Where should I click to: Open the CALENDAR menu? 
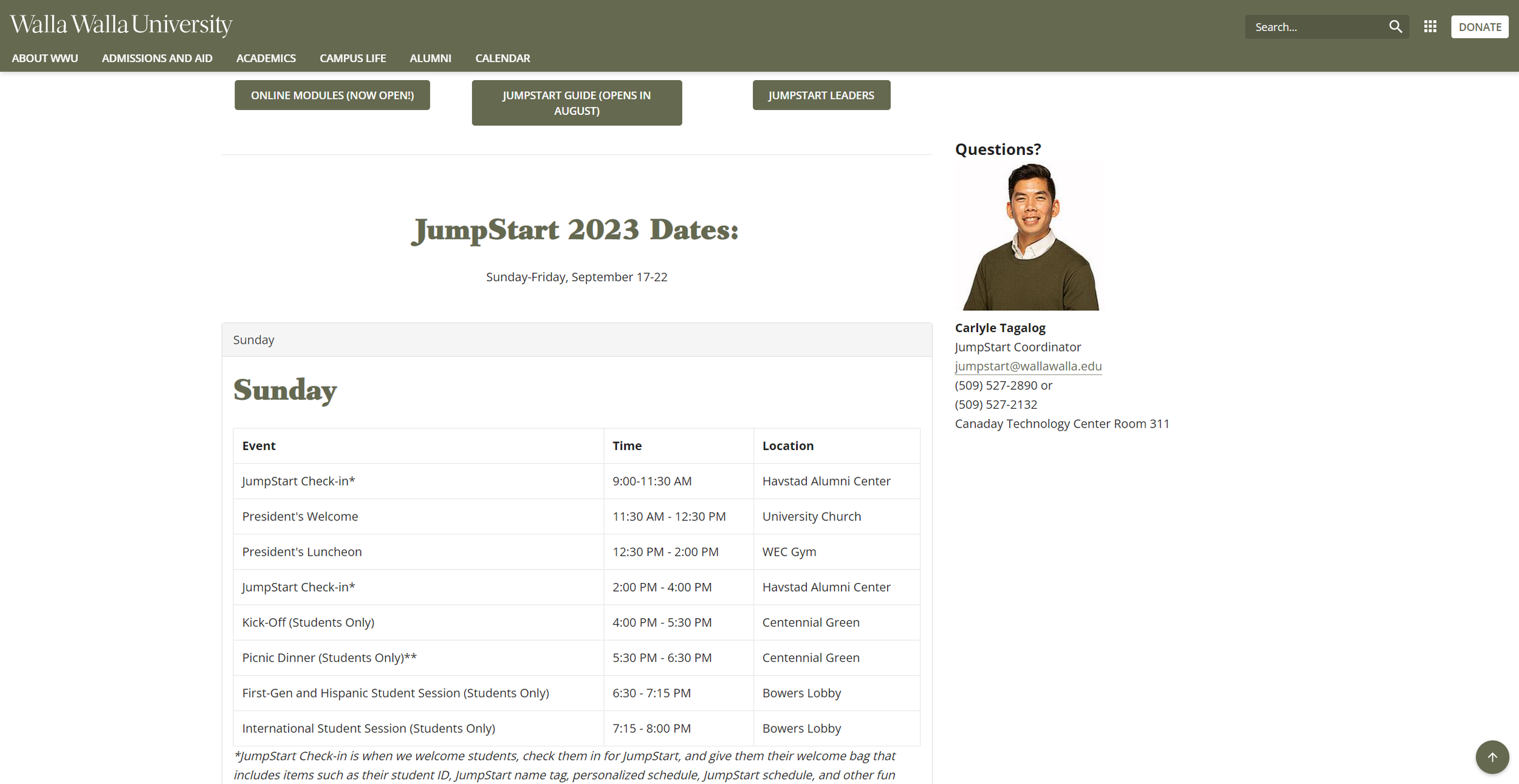tap(502, 58)
